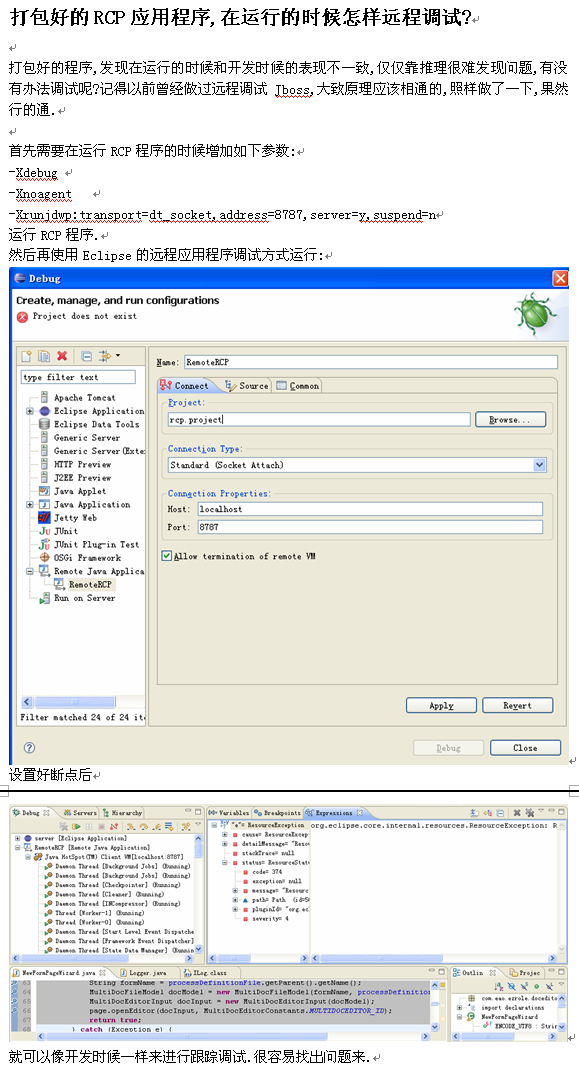Click the Collapse All configurations icon

pyautogui.click(x=86, y=356)
